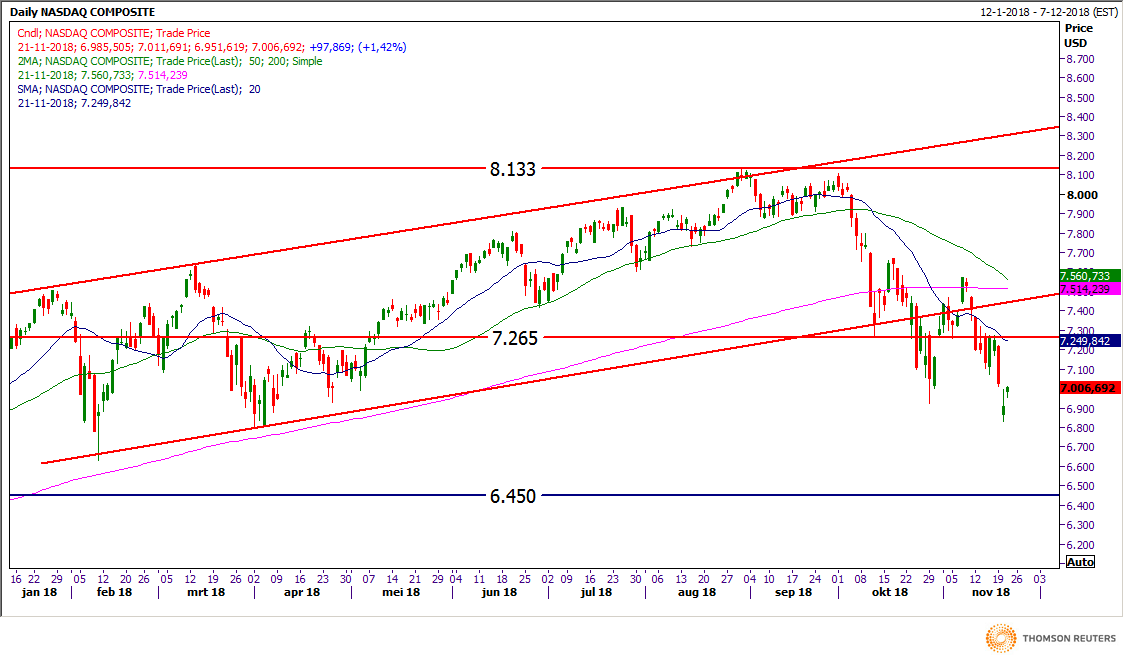Click the SMA 20 legend entry
Screen dimensions: 1124x657
[x=137, y=89]
